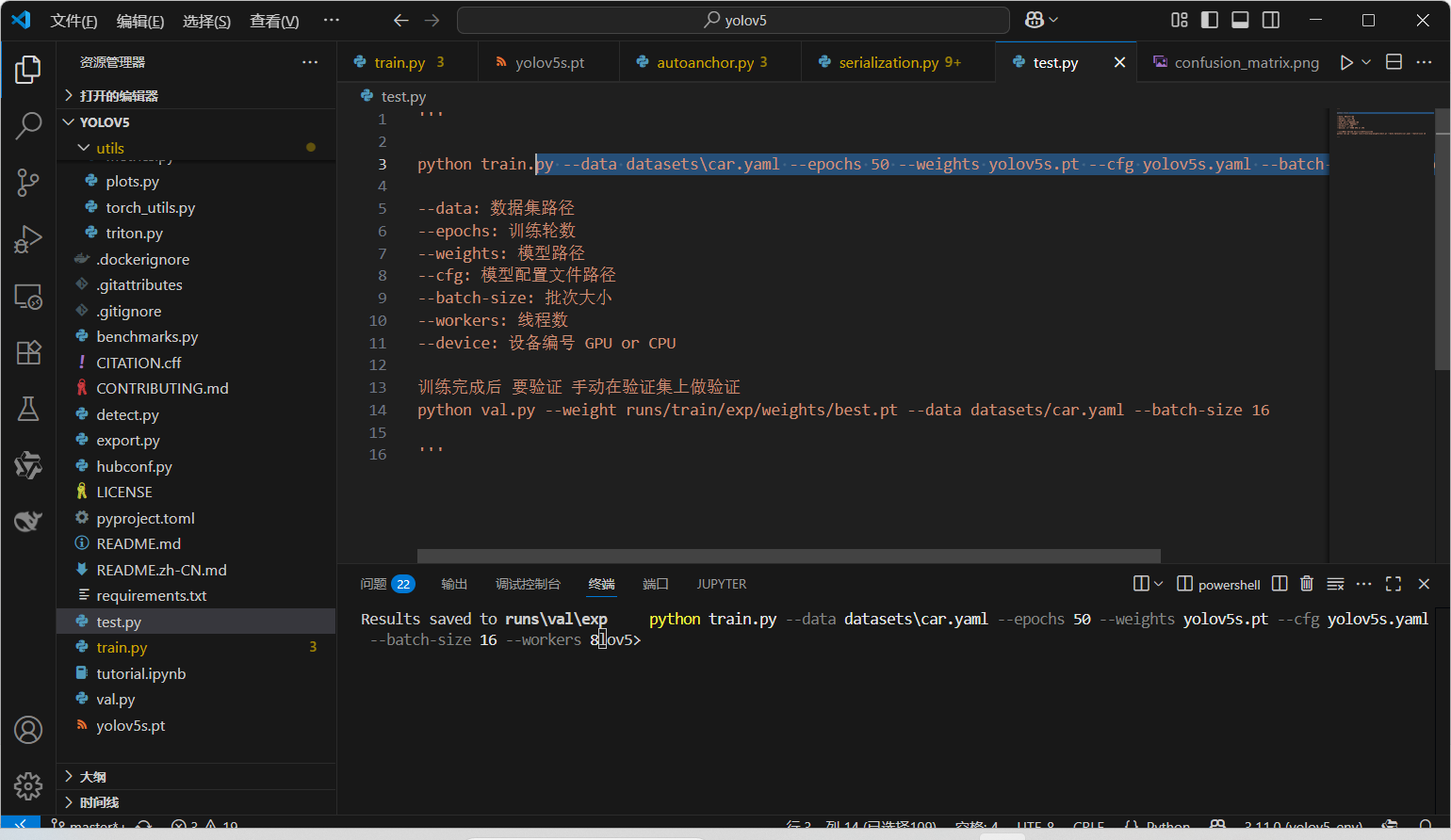Open launch profile dropdown in terminal panel
Image resolution: width=1451 pixels, height=840 pixels.
pos(1158,584)
